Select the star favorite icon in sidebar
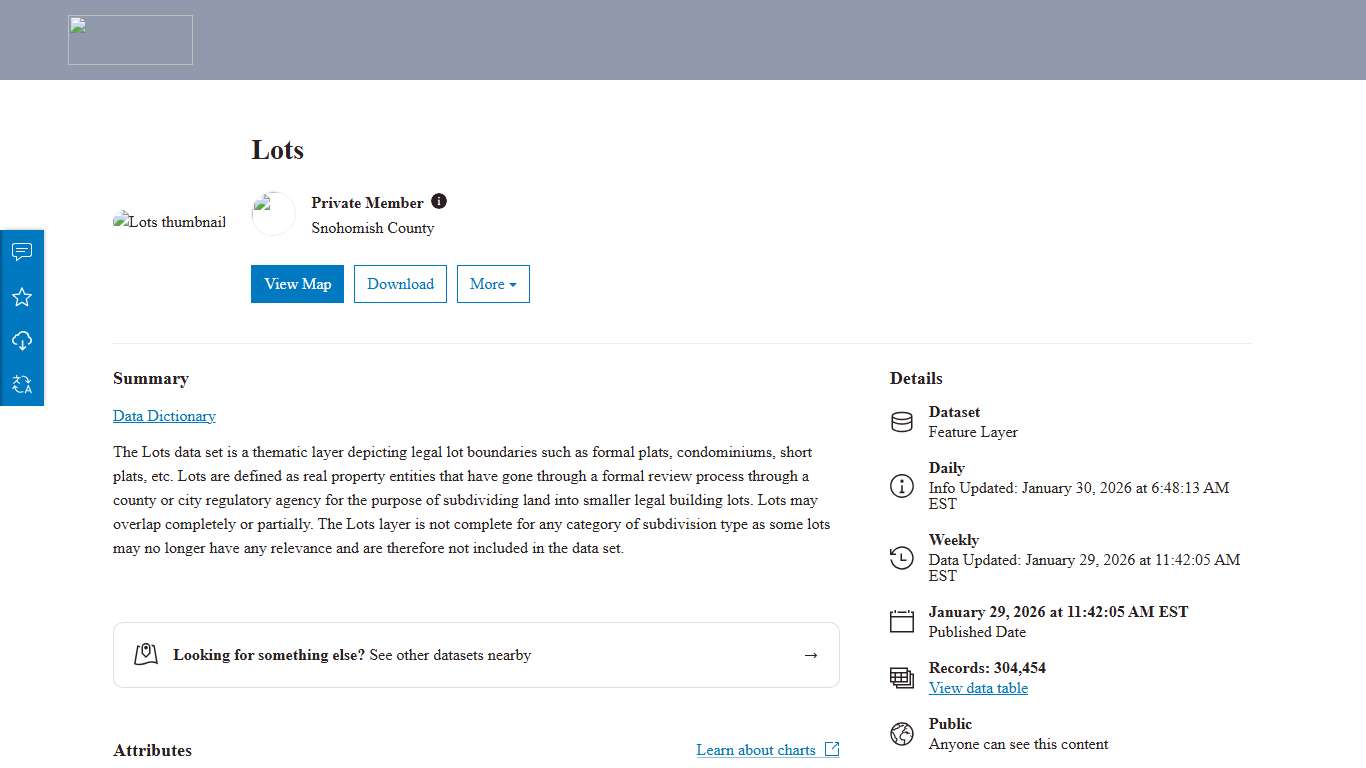Viewport: 1366px width, 768px height. click(22, 296)
